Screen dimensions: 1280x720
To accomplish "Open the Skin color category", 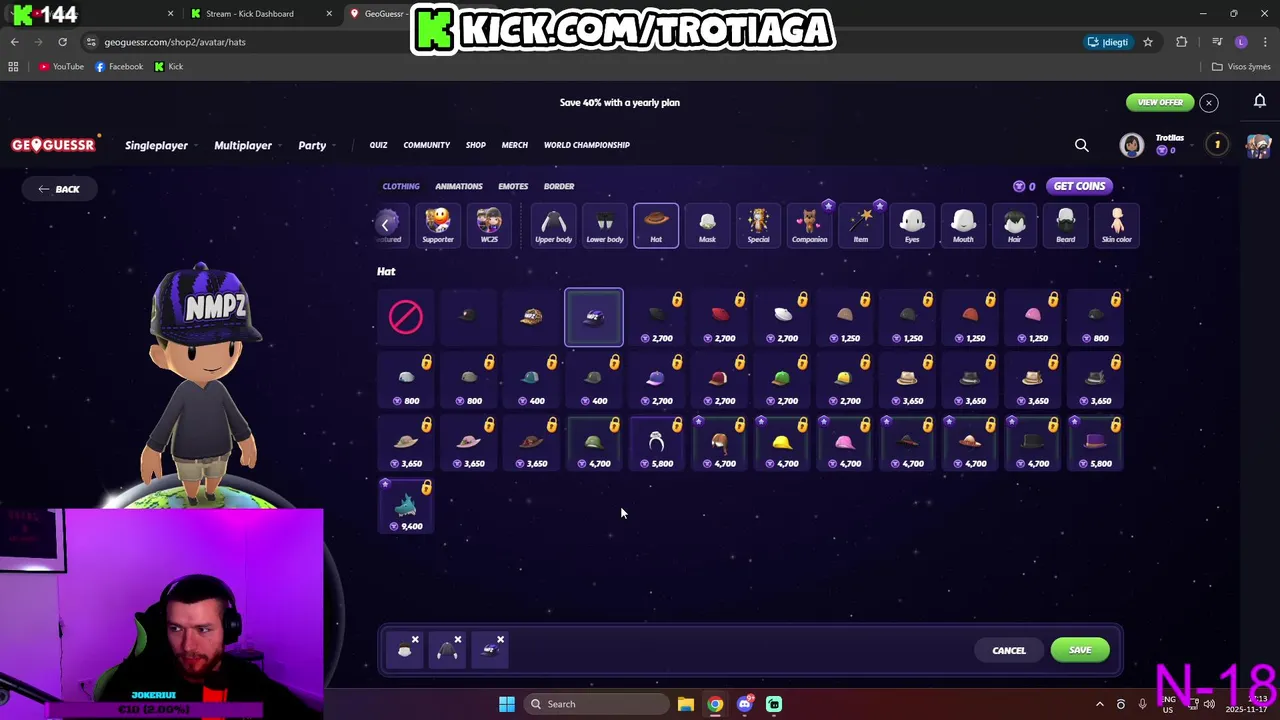I will (x=1117, y=225).
